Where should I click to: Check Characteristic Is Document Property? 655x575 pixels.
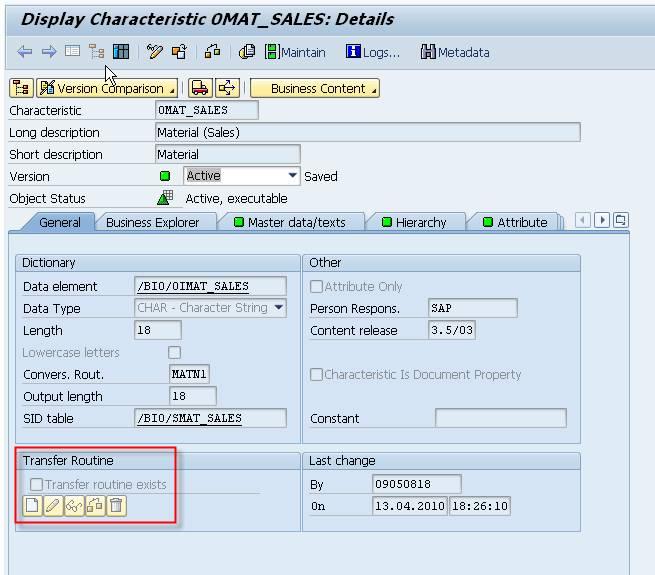pyautogui.click(x=317, y=375)
